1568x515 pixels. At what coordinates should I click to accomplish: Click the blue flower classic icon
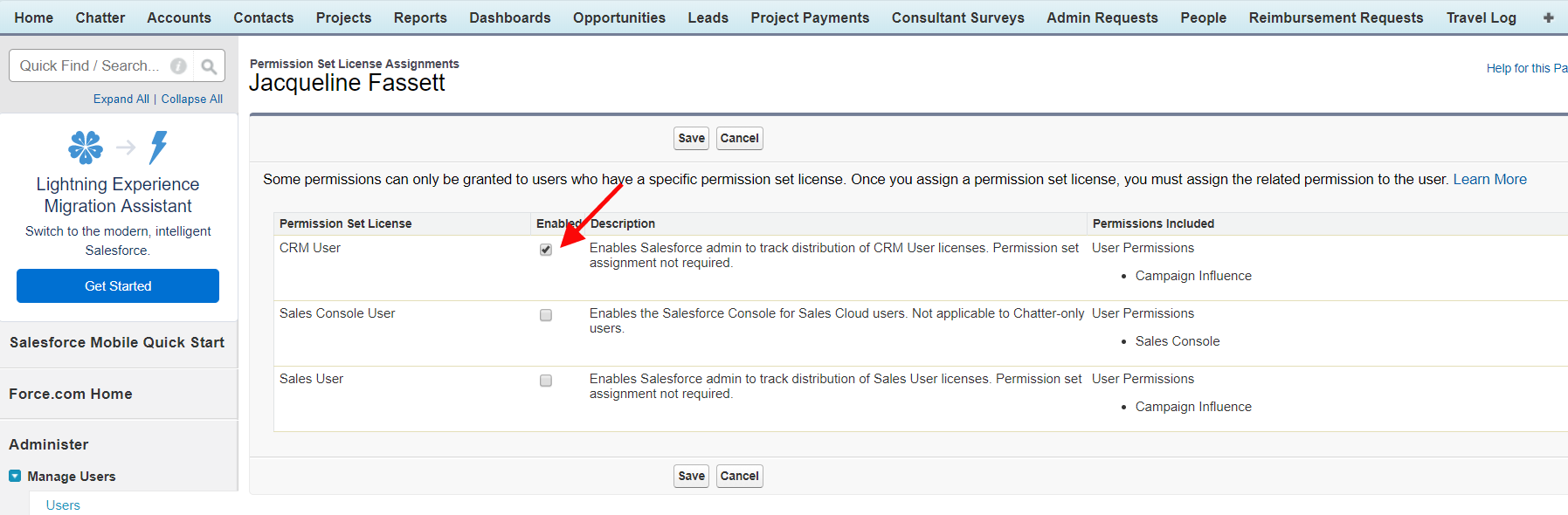[x=86, y=148]
